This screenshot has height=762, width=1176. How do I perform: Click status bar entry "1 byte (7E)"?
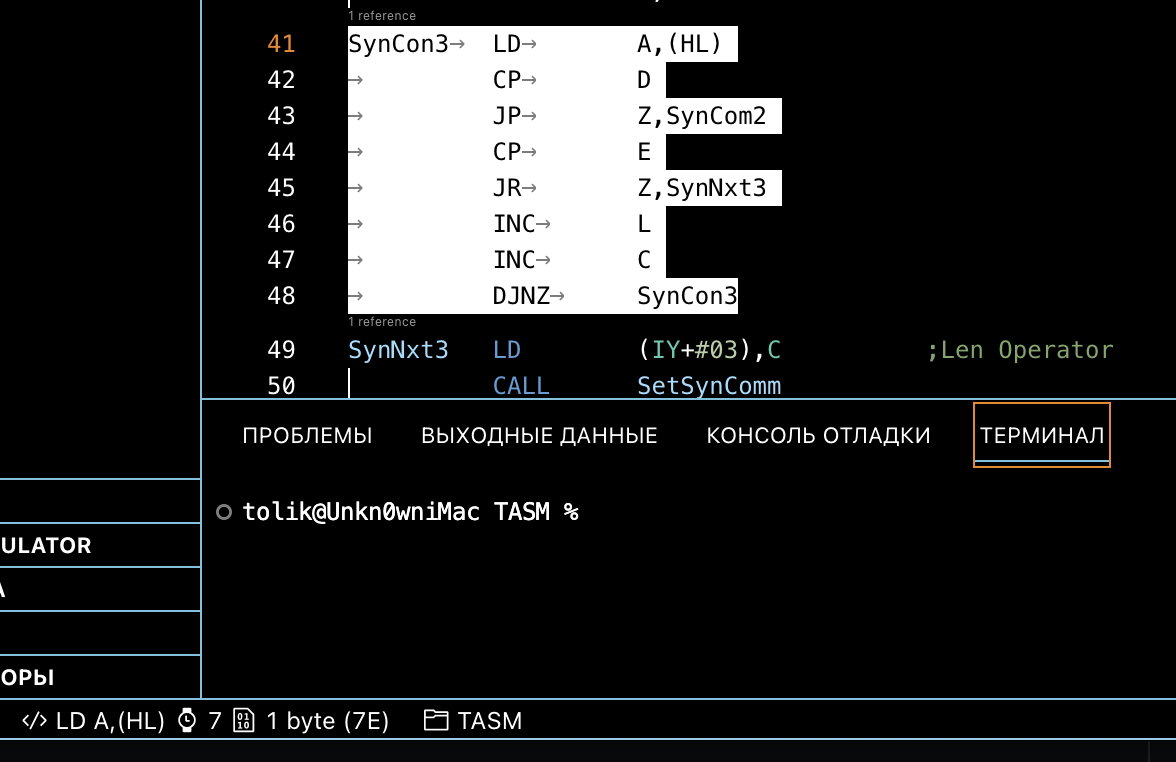pyautogui.click(x=328, y=721)
